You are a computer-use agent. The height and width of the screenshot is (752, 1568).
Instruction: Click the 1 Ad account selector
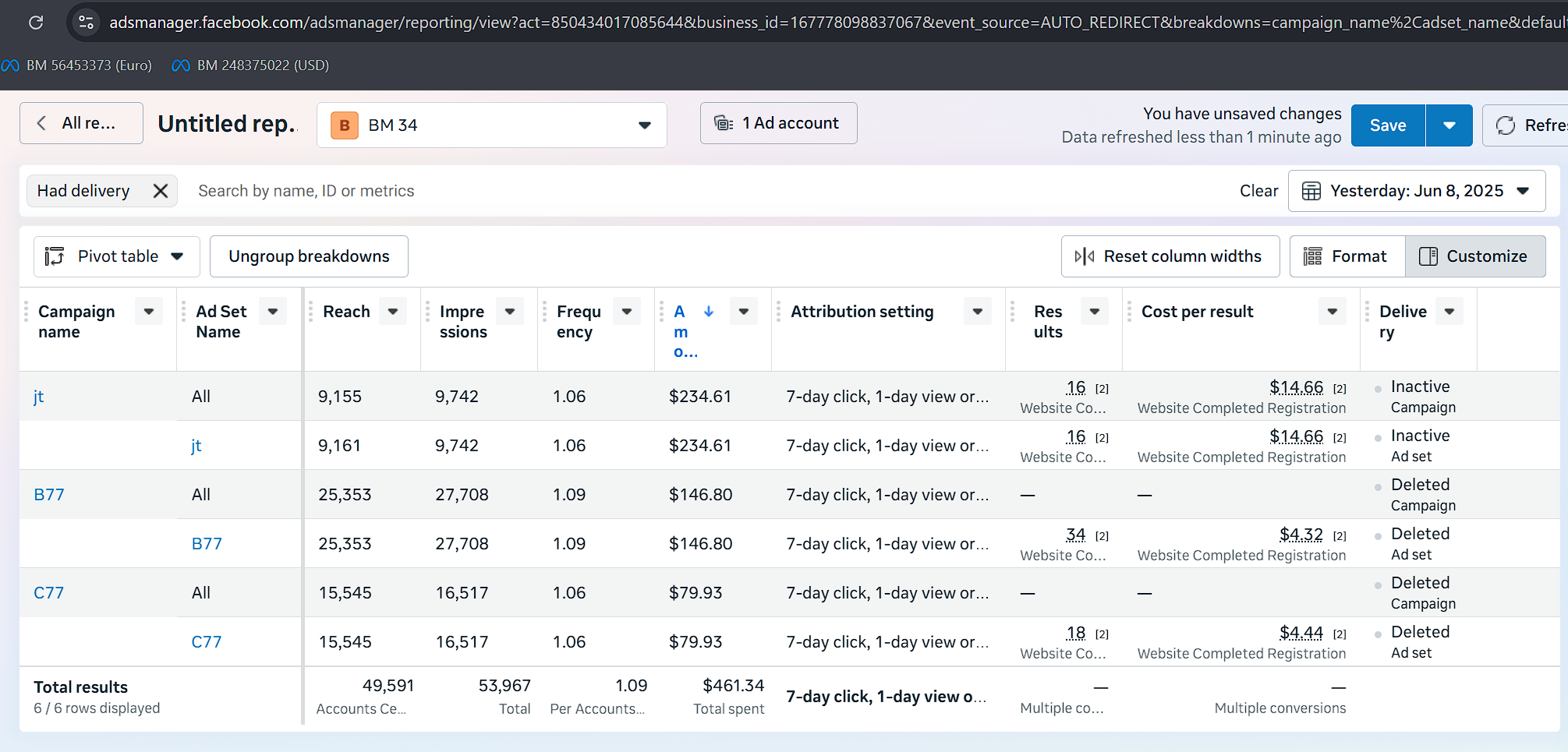point(778,123)
